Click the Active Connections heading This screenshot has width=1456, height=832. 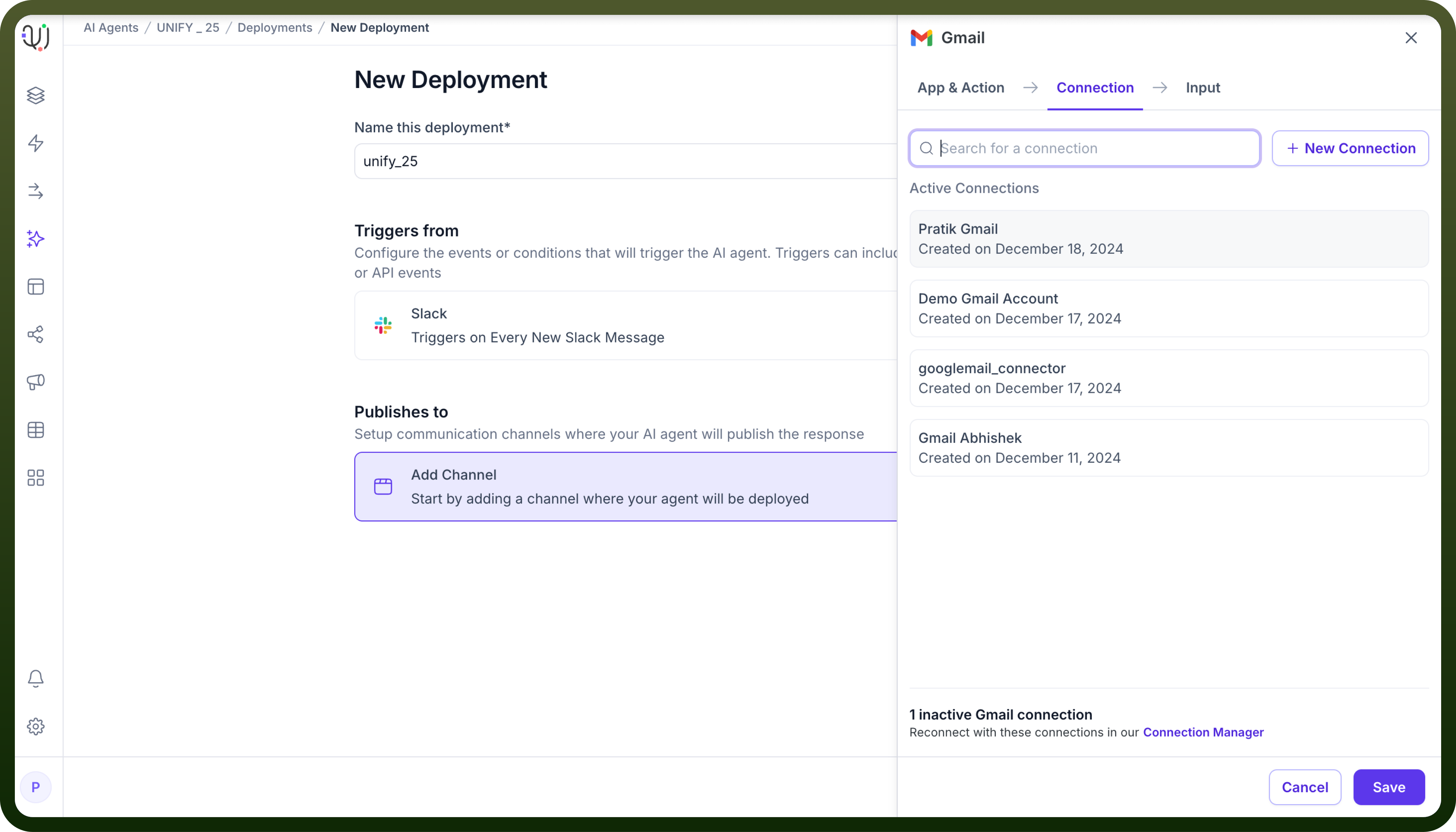[x=974, y=188]
